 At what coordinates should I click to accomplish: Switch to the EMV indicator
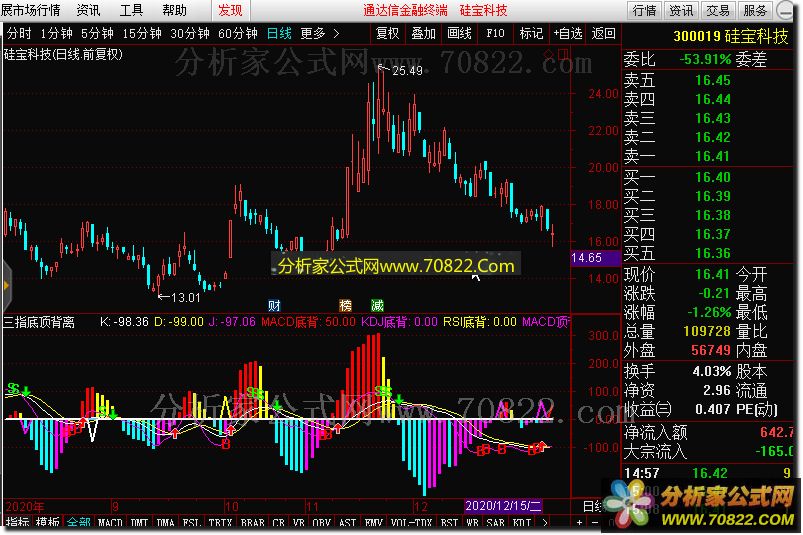coord(373,523)
